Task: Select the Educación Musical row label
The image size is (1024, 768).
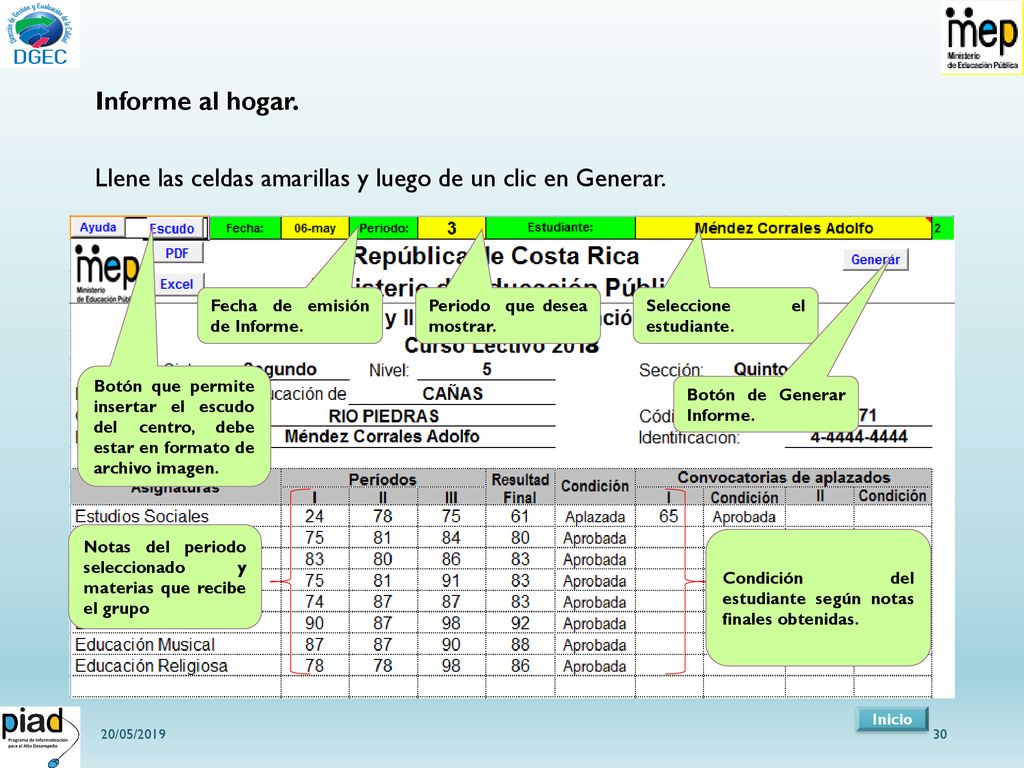Action: [144, 645]
